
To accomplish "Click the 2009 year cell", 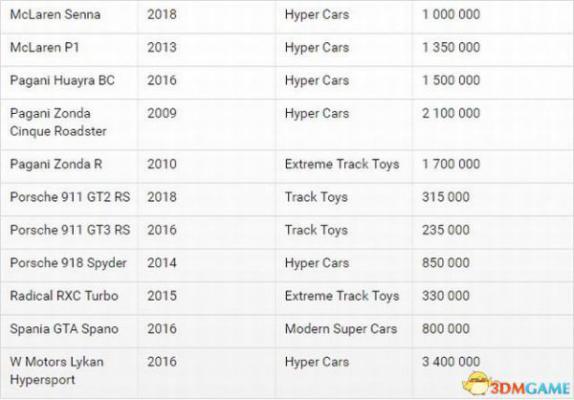I will tap(162, 113).
